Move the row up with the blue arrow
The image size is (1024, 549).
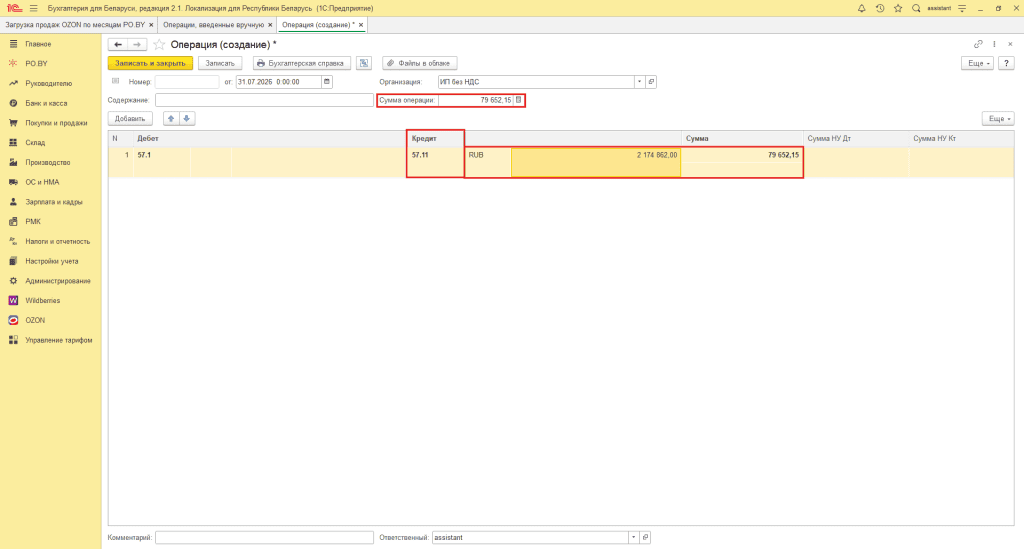coord(171,119)
